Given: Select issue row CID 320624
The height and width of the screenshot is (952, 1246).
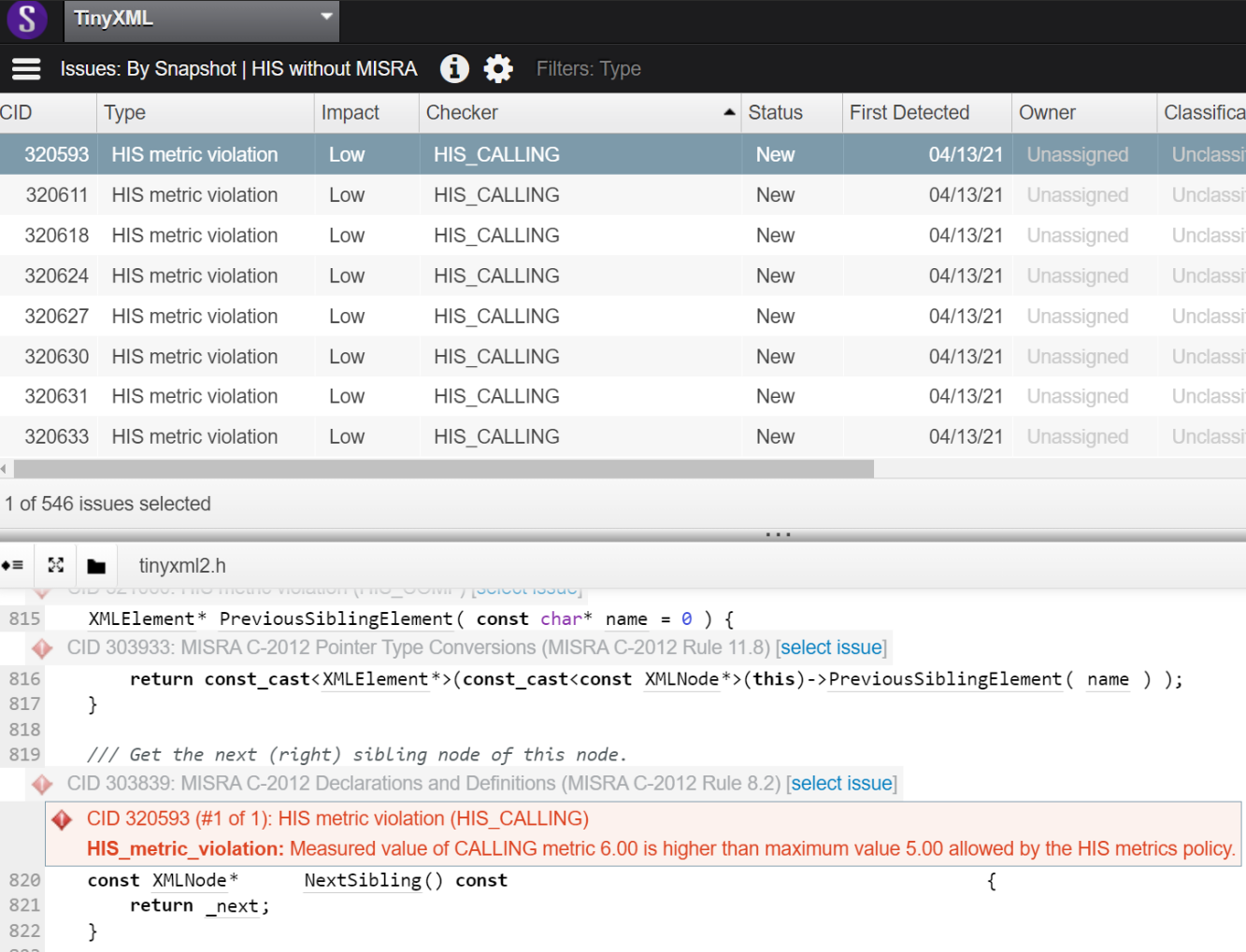Looking at the screenshot, I should pyautogui.click(x=623, y=276).
